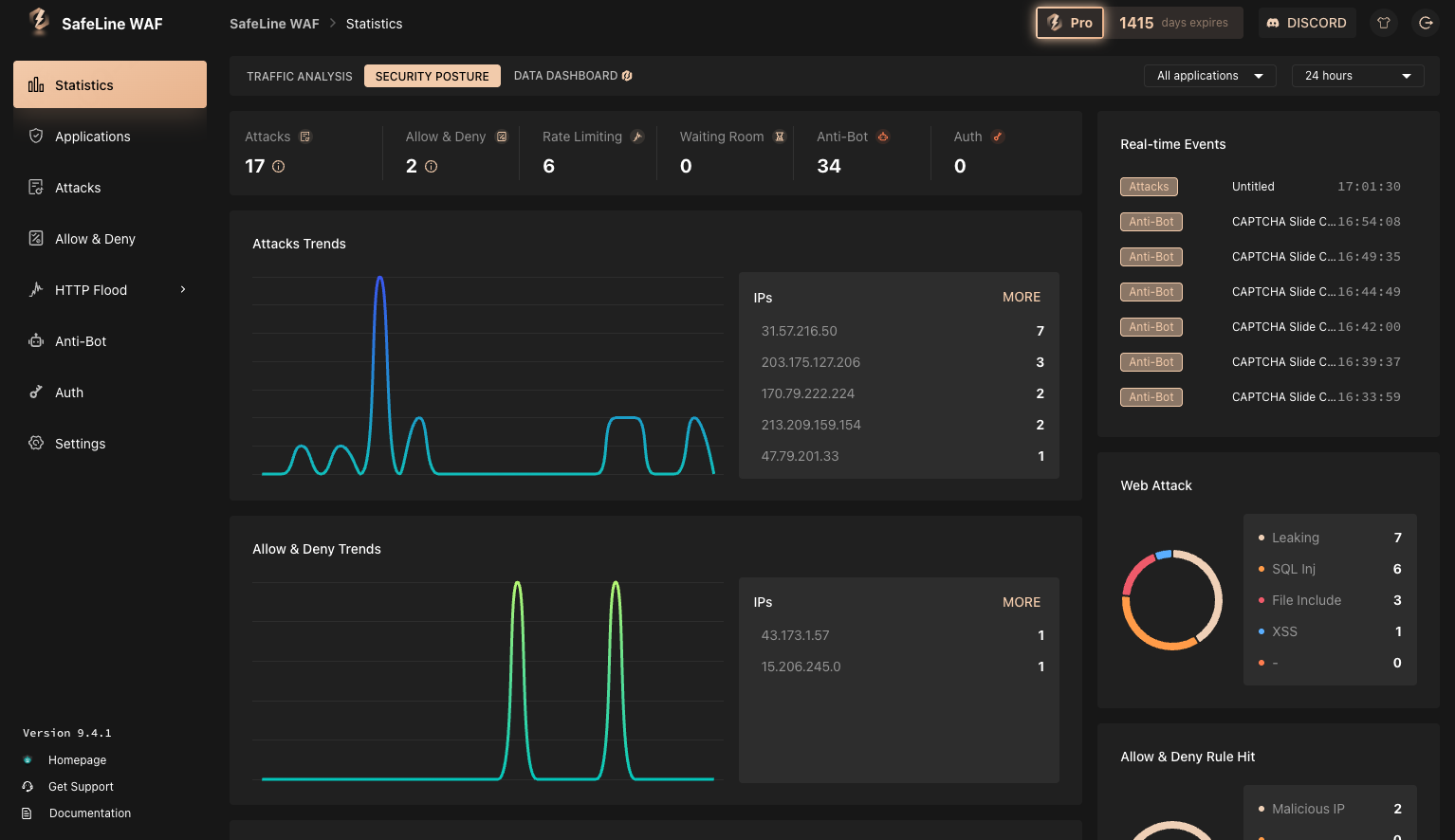Select IP 213.209.159.154 row
The width and height of the screenshot is (1455, 840).
(899, 425)
